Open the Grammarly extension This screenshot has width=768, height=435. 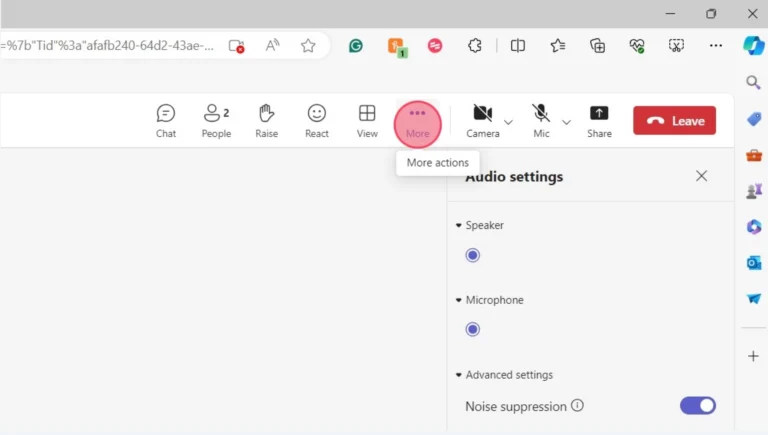coord(356,46)
